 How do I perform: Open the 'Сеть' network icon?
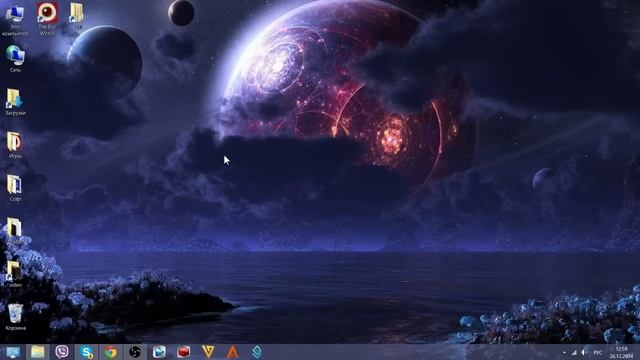[x=15, y=58]
